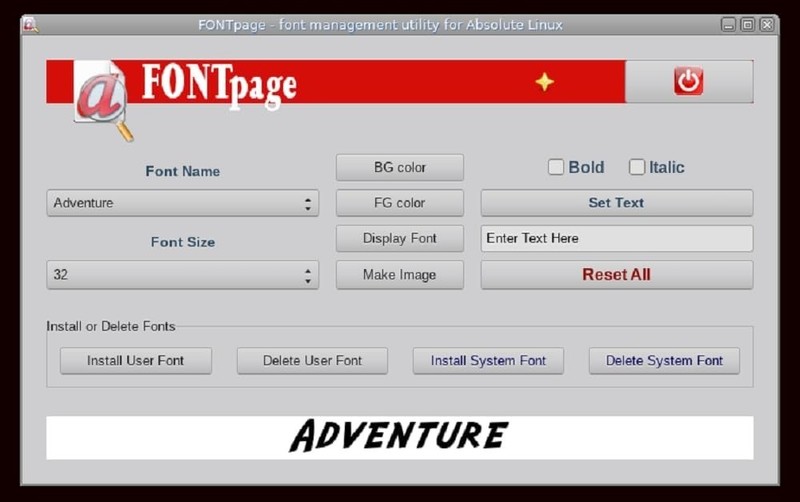Open the FG color picker

click(399, 203)
